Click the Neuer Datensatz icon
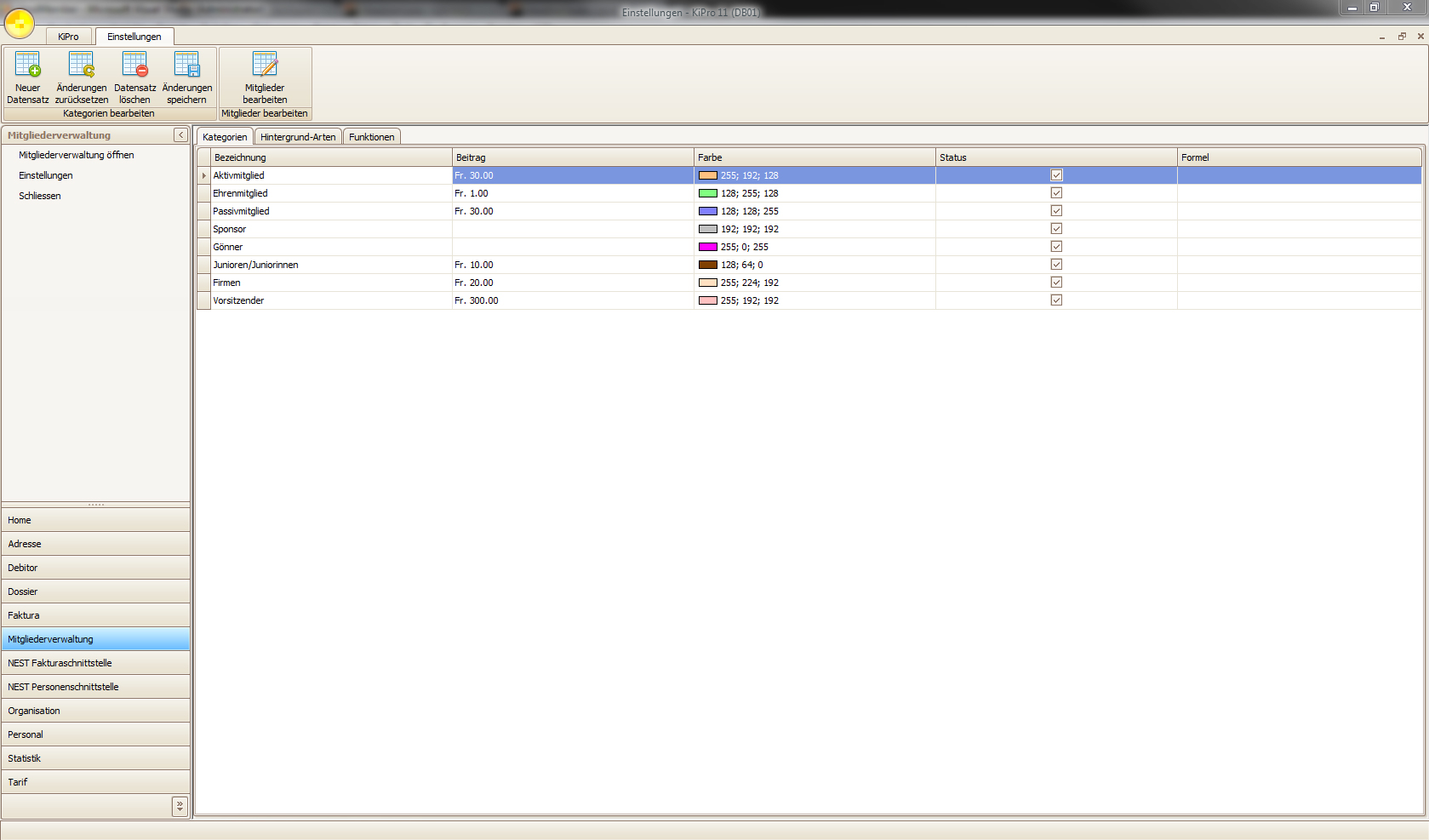1429x840 pixels. click(x=27, y=66)
